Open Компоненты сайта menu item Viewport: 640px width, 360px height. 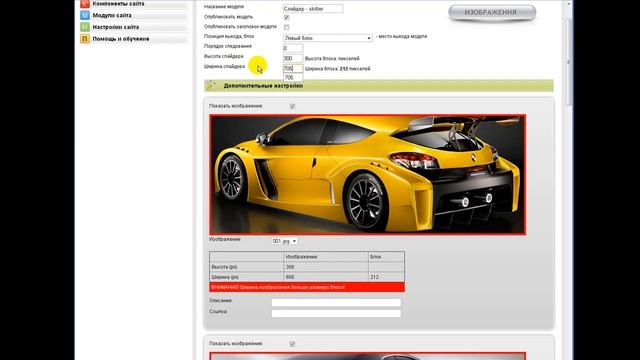118,4
